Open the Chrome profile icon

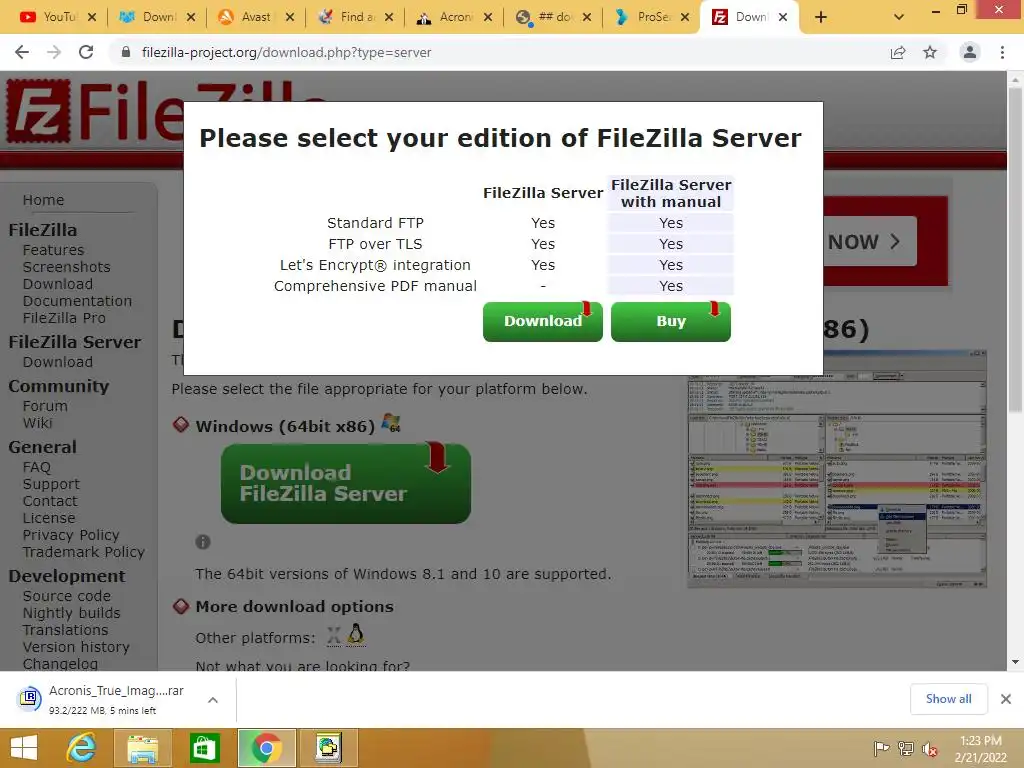pos(970,52)
